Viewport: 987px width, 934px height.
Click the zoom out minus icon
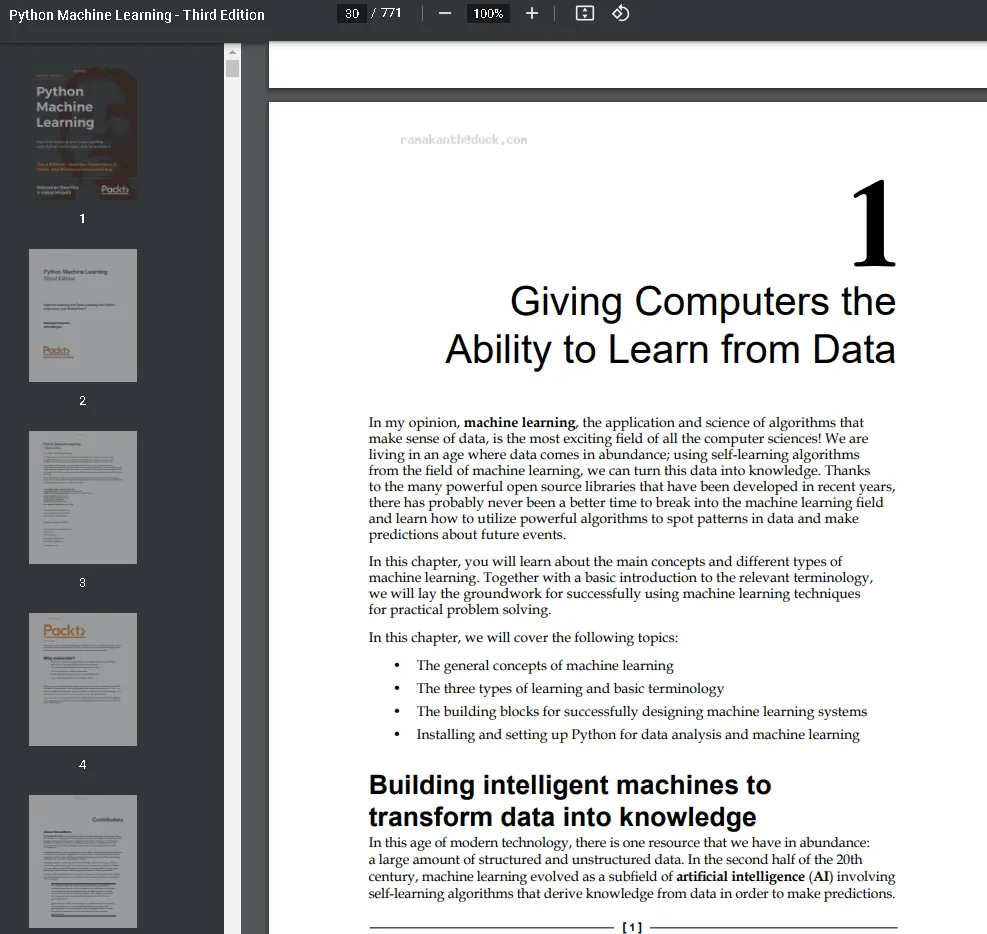(445, 14)
